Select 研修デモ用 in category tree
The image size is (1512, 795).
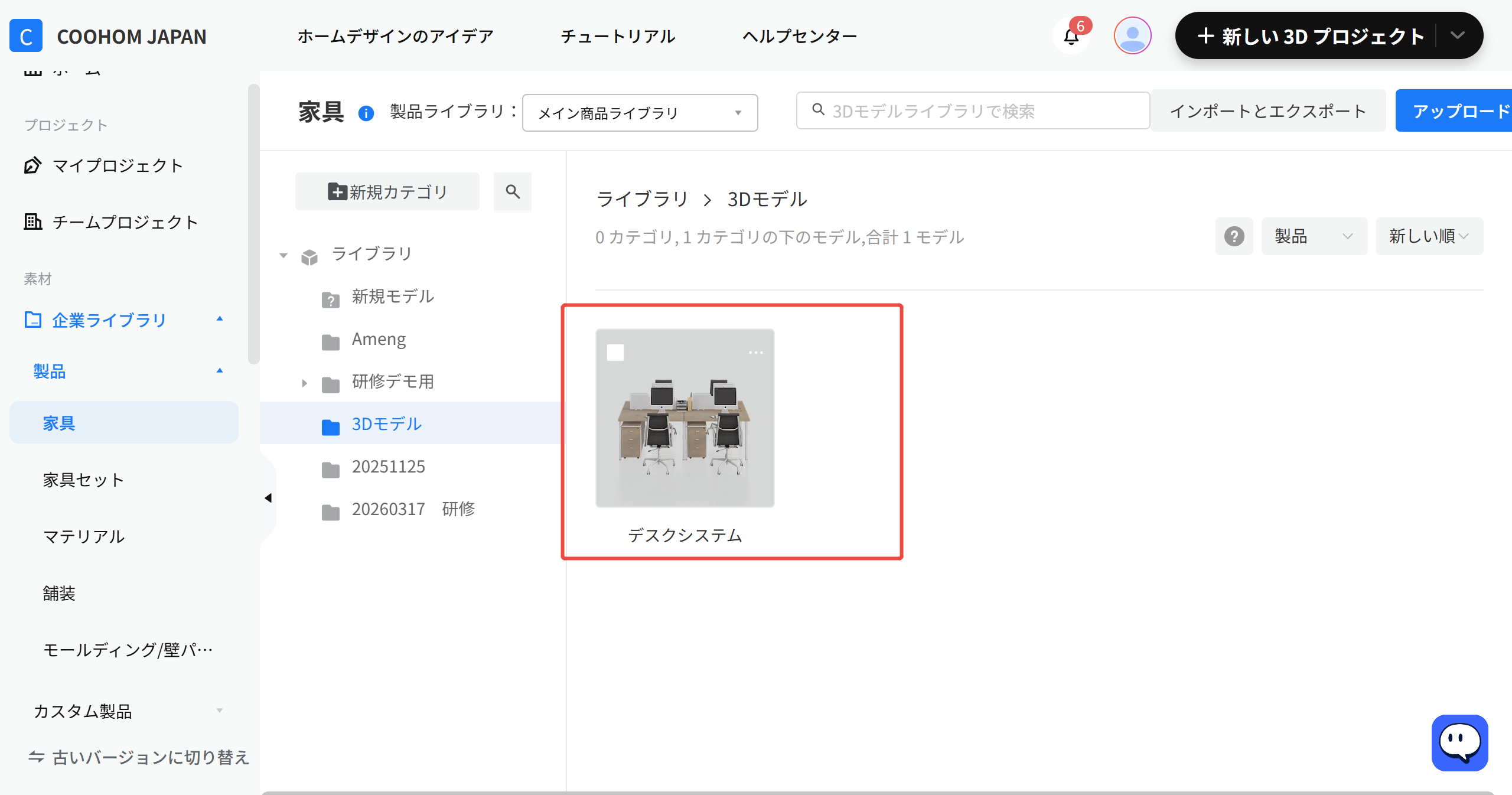click(x=393, y=382)
